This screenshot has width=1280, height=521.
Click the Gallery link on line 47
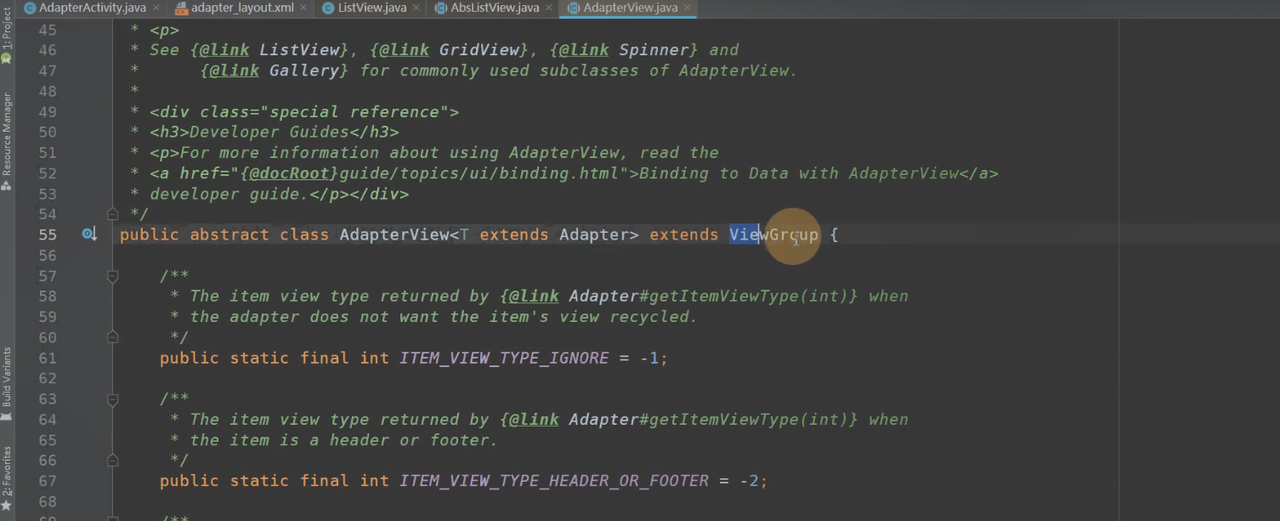[304, 71]
